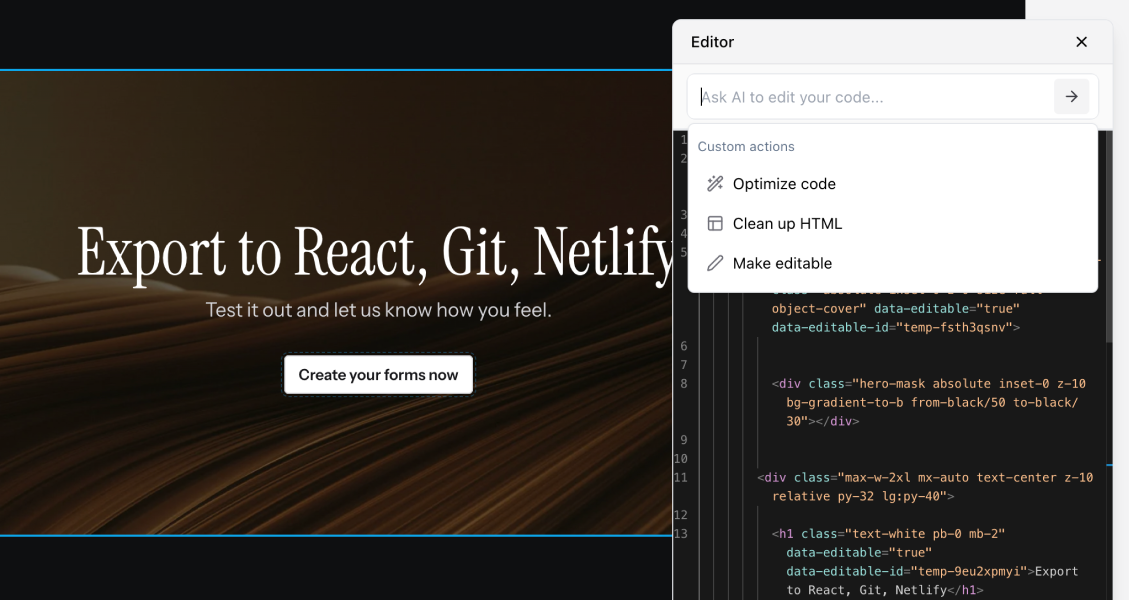Select Optimize code action
The width and height of the screenshot is (1129, 600).
tap(893, 184)
